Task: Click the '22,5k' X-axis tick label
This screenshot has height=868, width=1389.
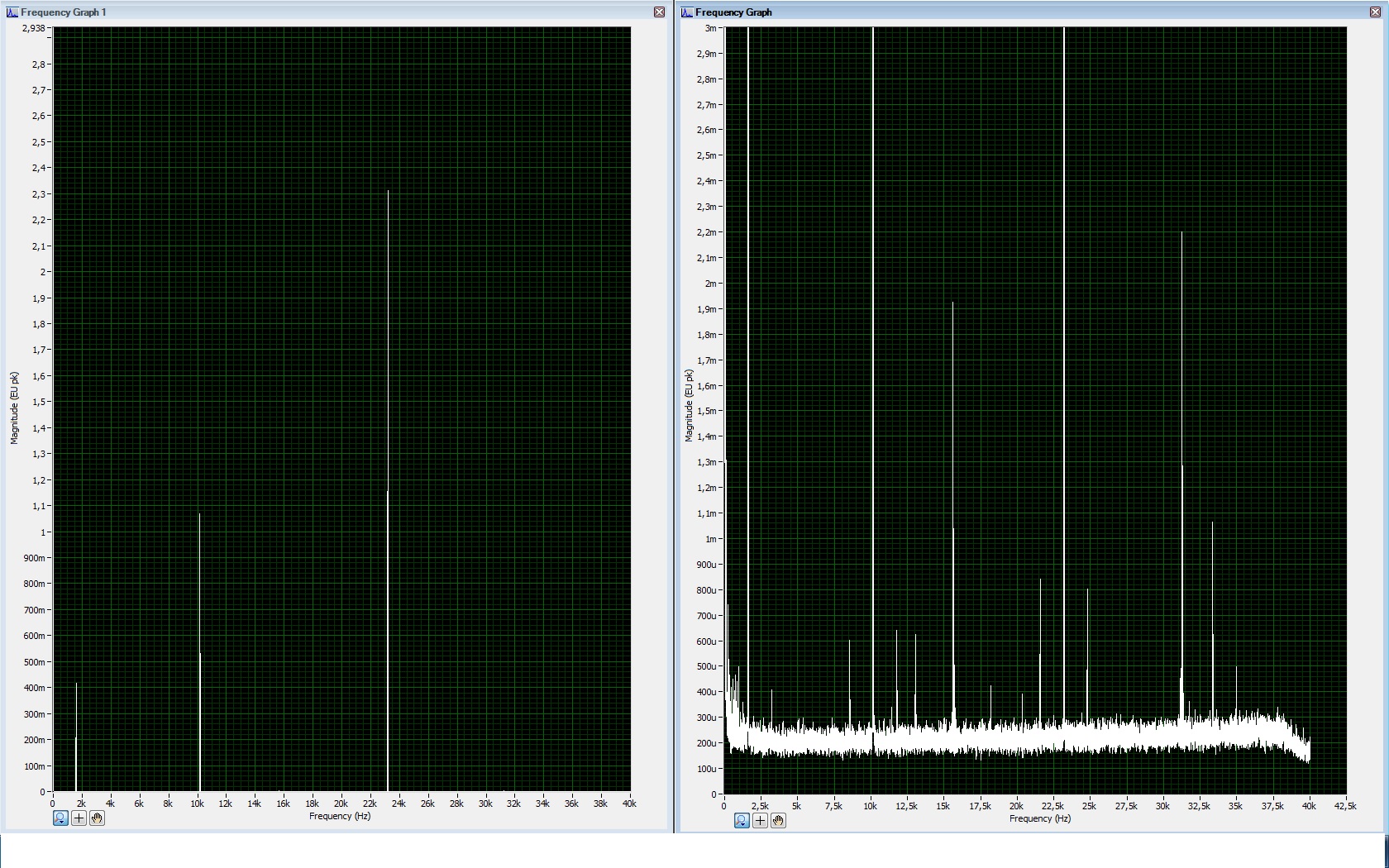Action: 1052,806
